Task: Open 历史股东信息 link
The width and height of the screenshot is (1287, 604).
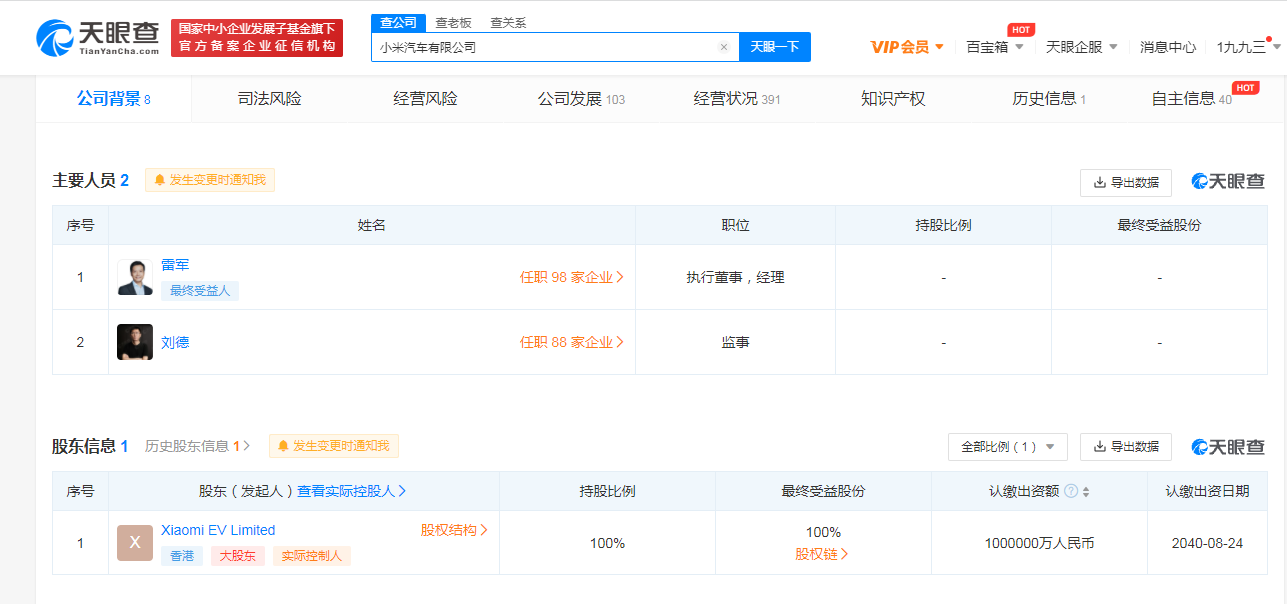Action: pos(197,446)
